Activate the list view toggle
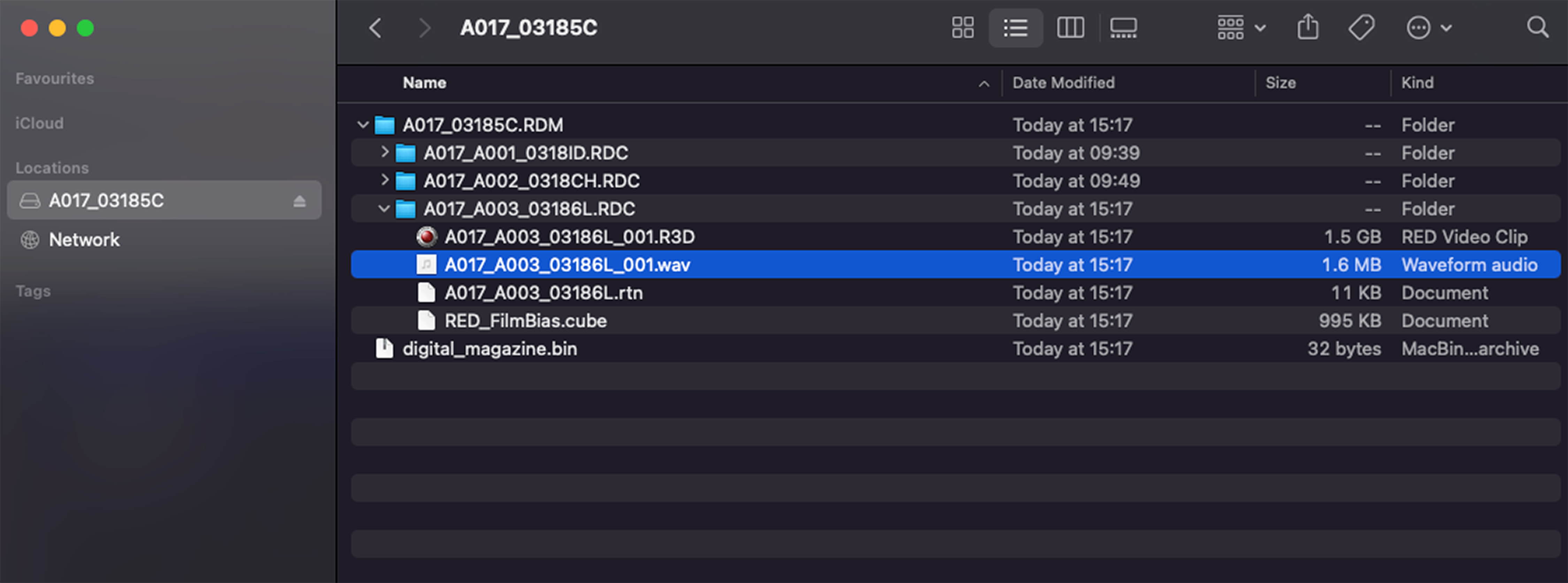This screenshot has width=1568, height=583. [1015, 28]
